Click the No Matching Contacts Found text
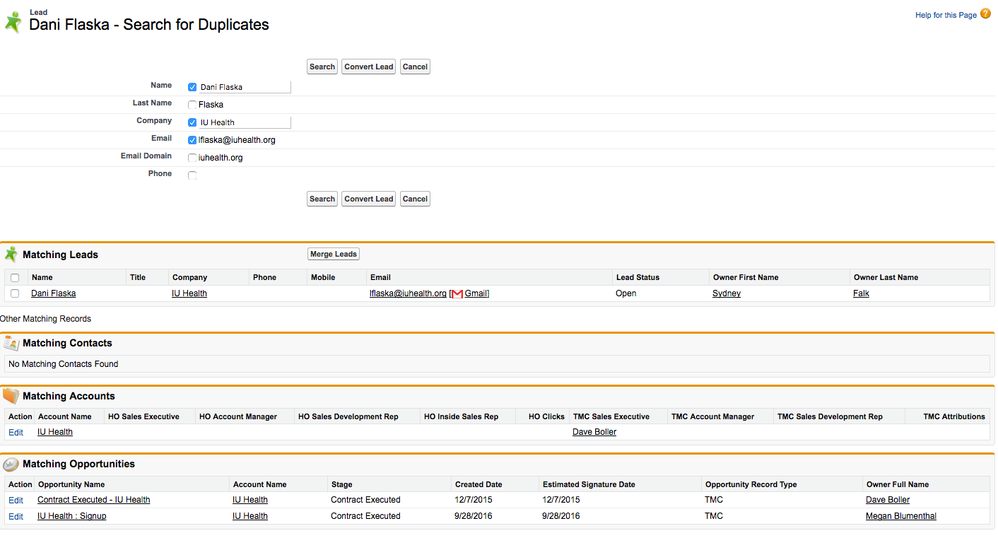Screen dimensions: 998x548 point(64,364)
